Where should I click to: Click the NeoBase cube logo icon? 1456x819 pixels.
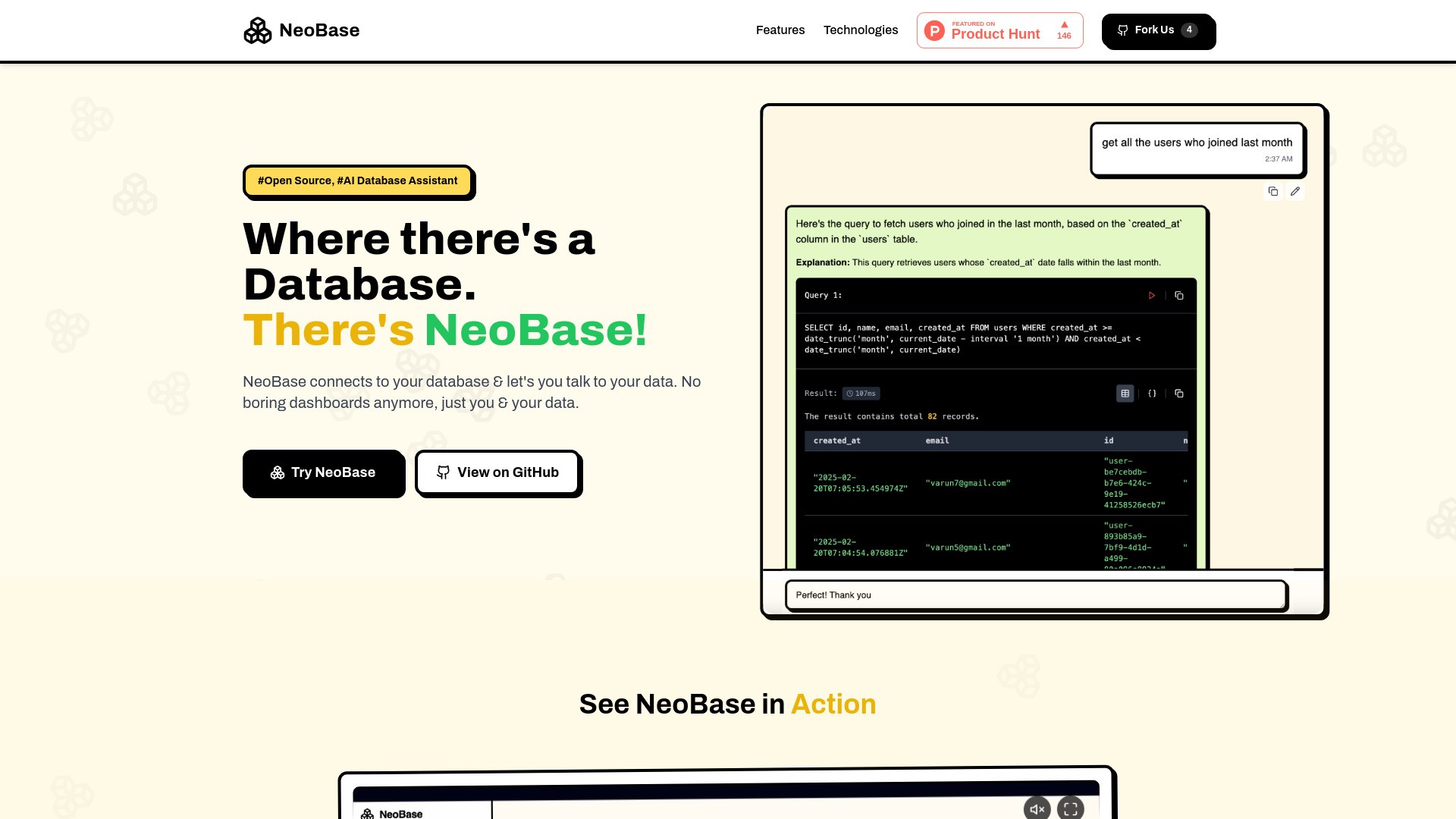257,30
